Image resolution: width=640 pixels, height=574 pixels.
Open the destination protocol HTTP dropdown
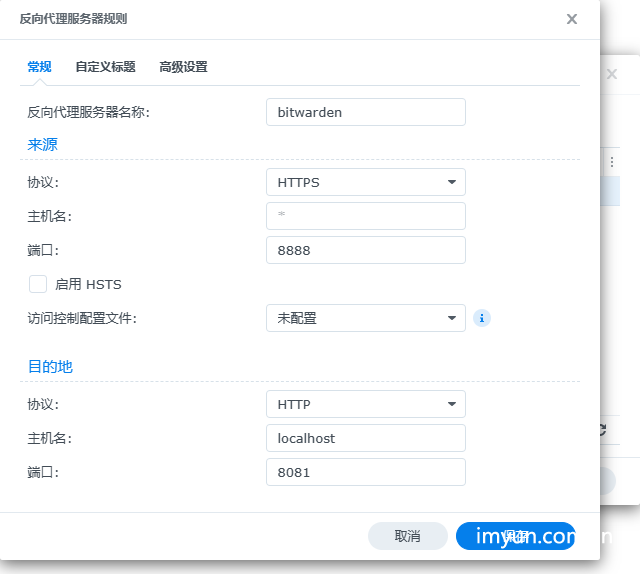[366, 404]
